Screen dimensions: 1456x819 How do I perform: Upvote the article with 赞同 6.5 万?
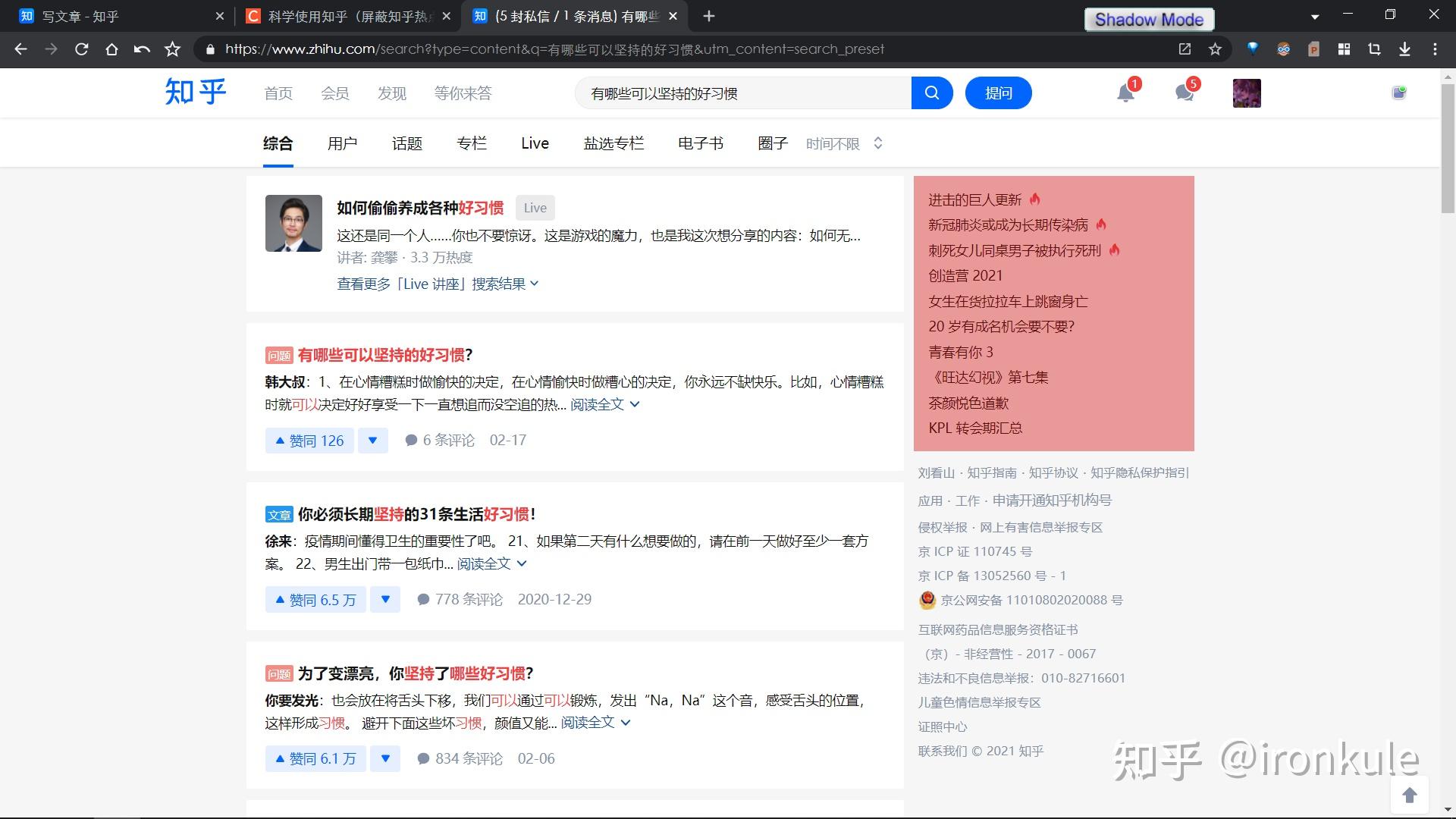coord(315,600)
